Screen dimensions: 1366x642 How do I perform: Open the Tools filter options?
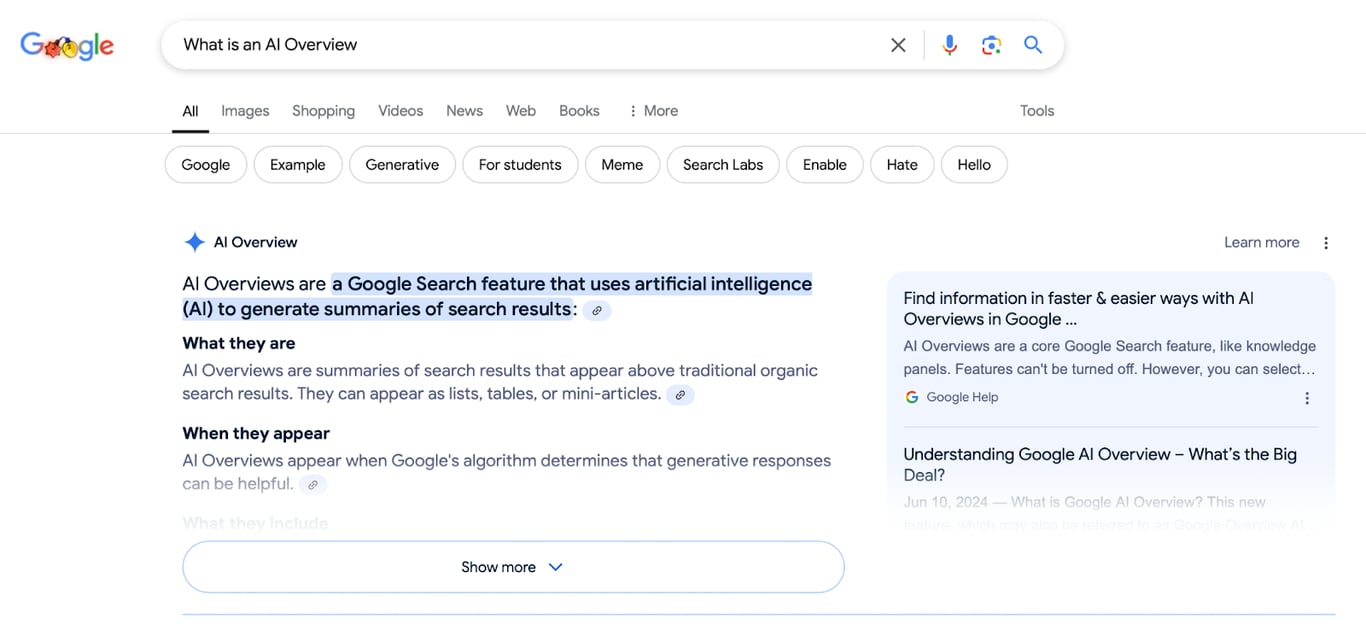(x=1037, y=111)
